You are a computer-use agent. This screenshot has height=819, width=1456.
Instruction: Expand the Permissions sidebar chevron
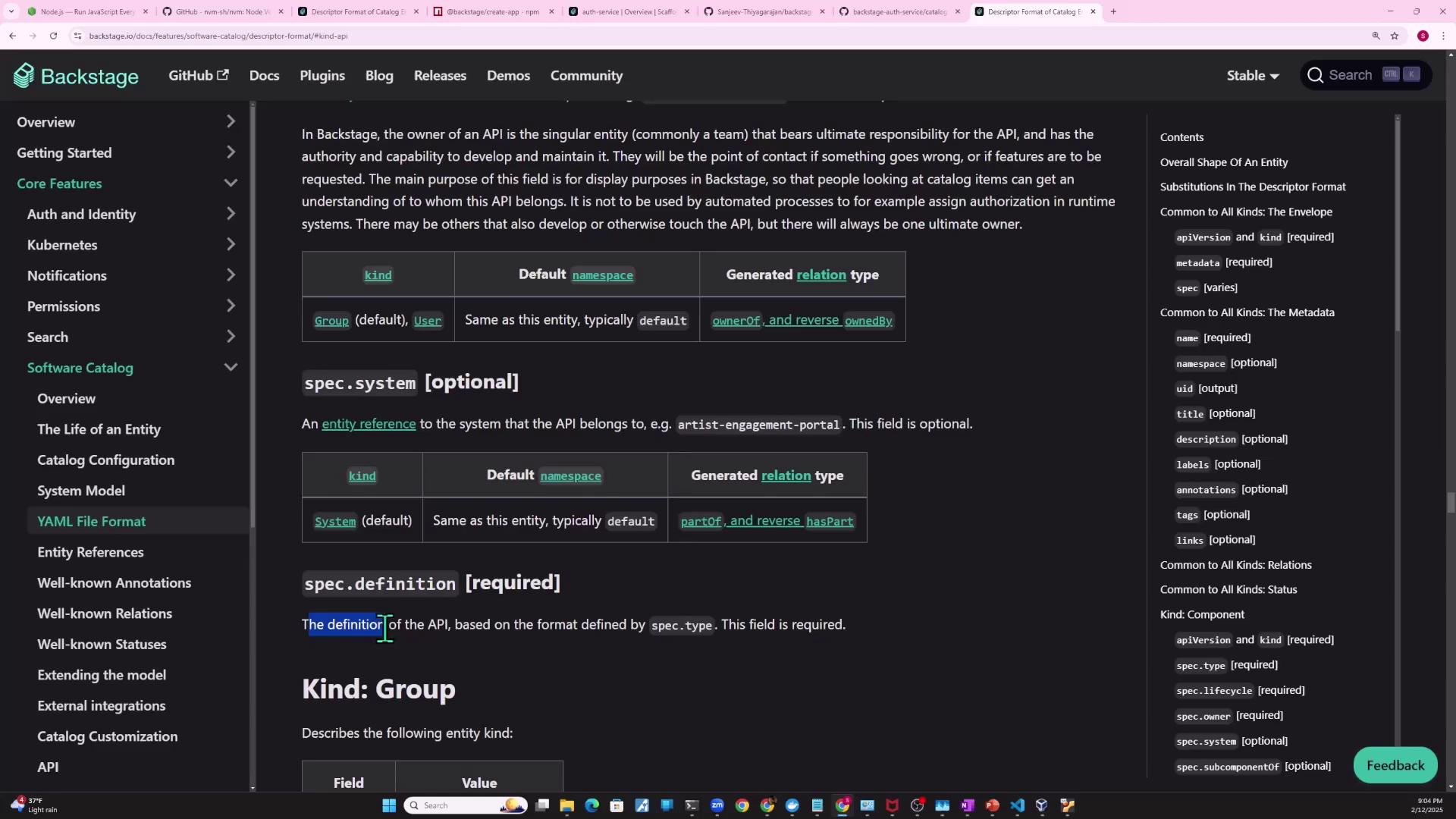[x=231, y=306]
